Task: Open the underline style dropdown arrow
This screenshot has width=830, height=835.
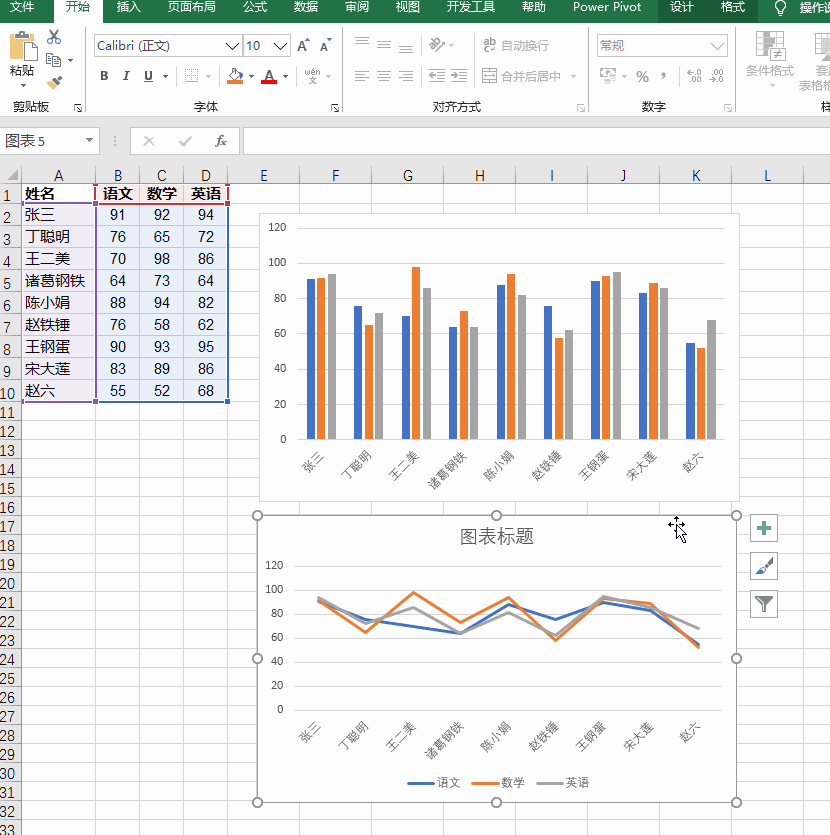Action: tap(166, 77)
